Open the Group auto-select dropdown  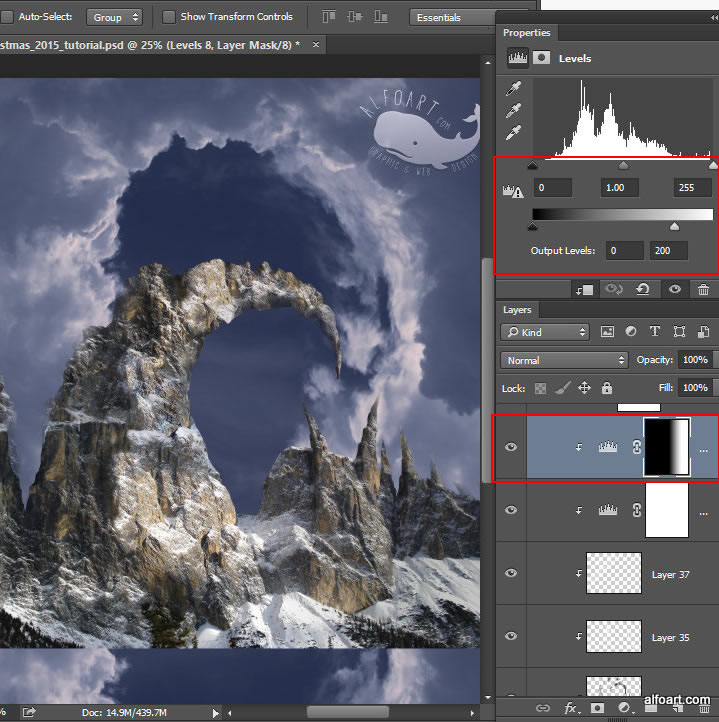pyautogui.click(x=114, y=17)
